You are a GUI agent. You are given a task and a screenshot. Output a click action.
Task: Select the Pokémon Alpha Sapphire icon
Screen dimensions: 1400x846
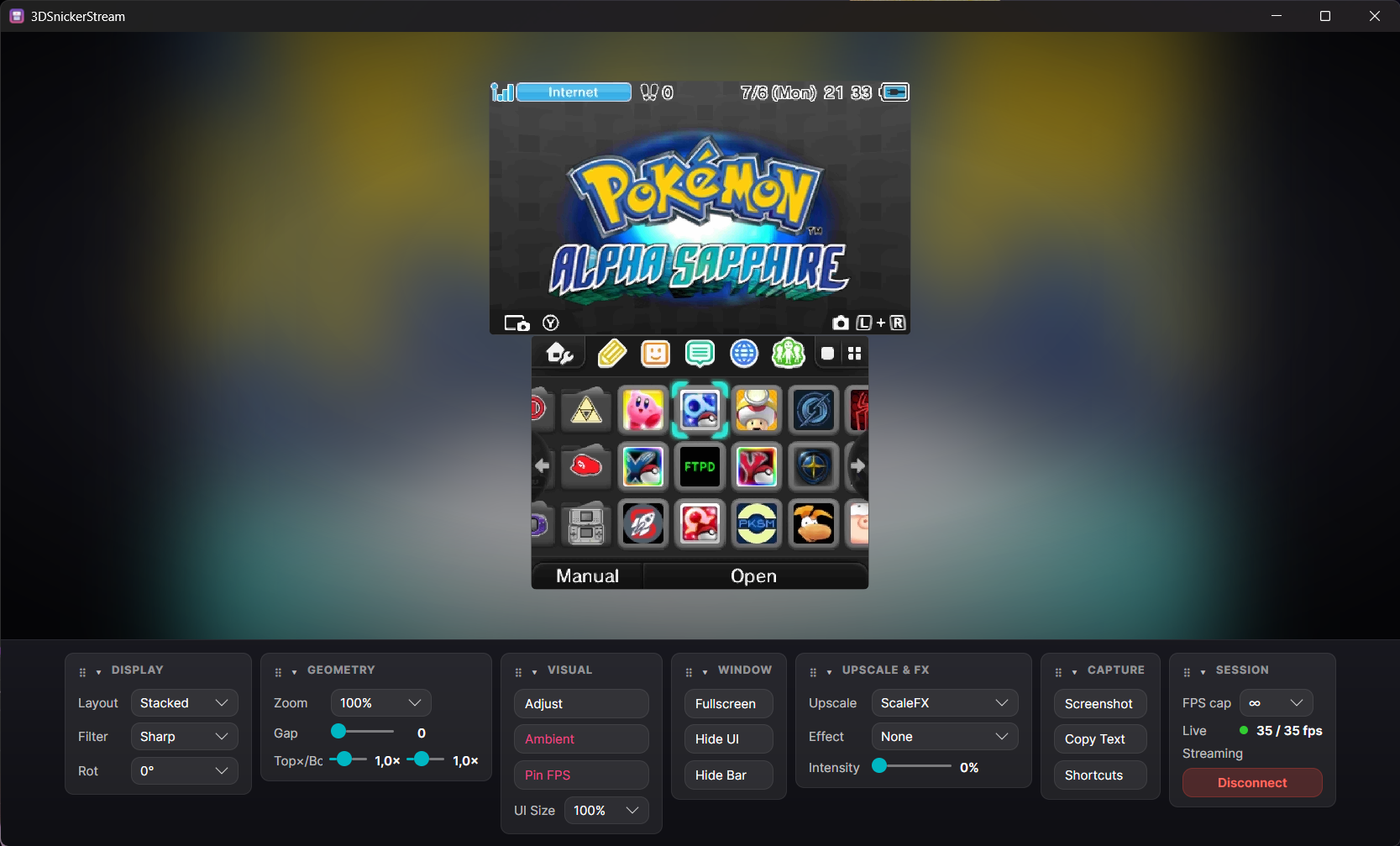pos(700,410)
